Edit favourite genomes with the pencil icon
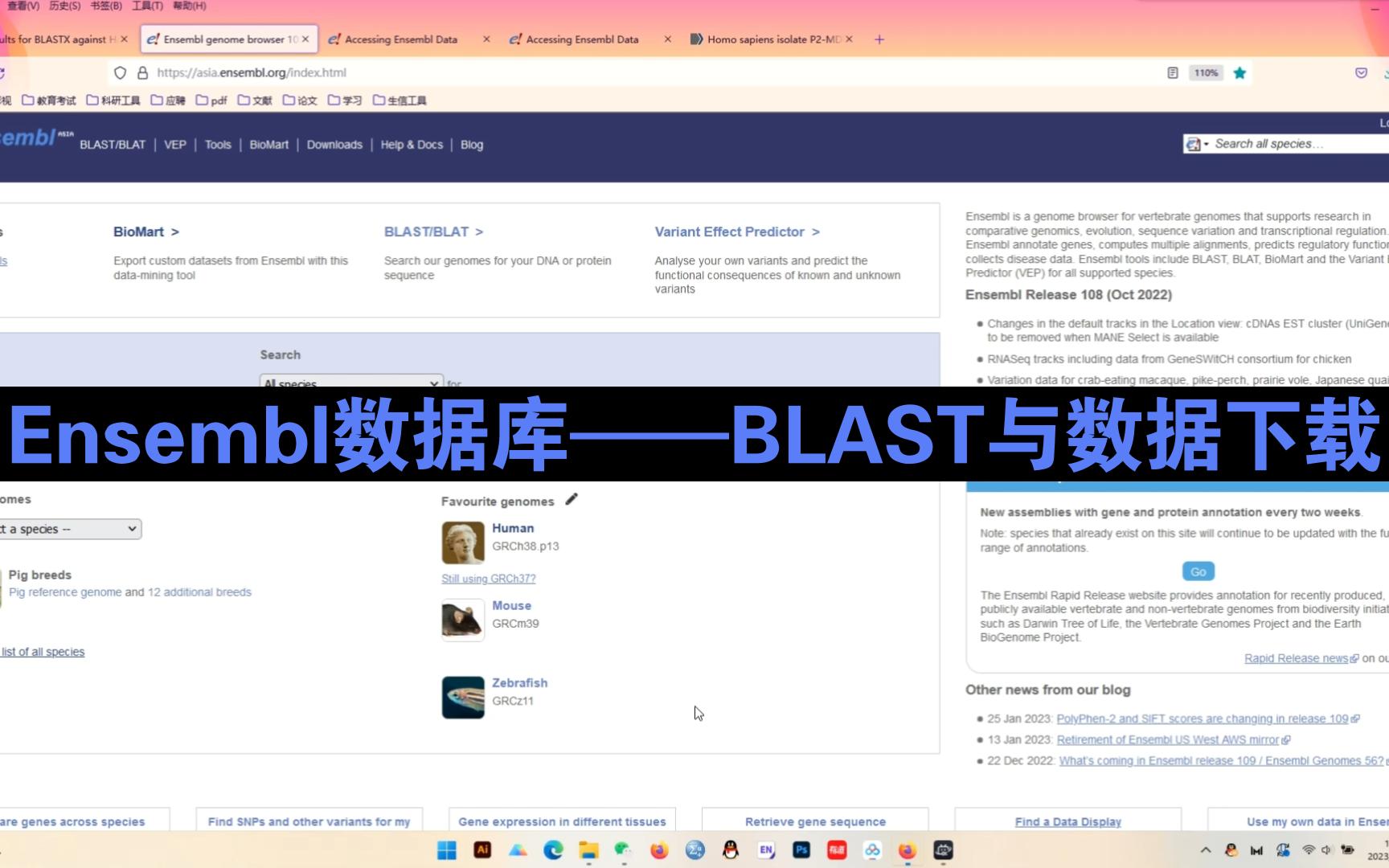Image resolution: width=1389 pixels, height=868 pixels. point(572,500)
